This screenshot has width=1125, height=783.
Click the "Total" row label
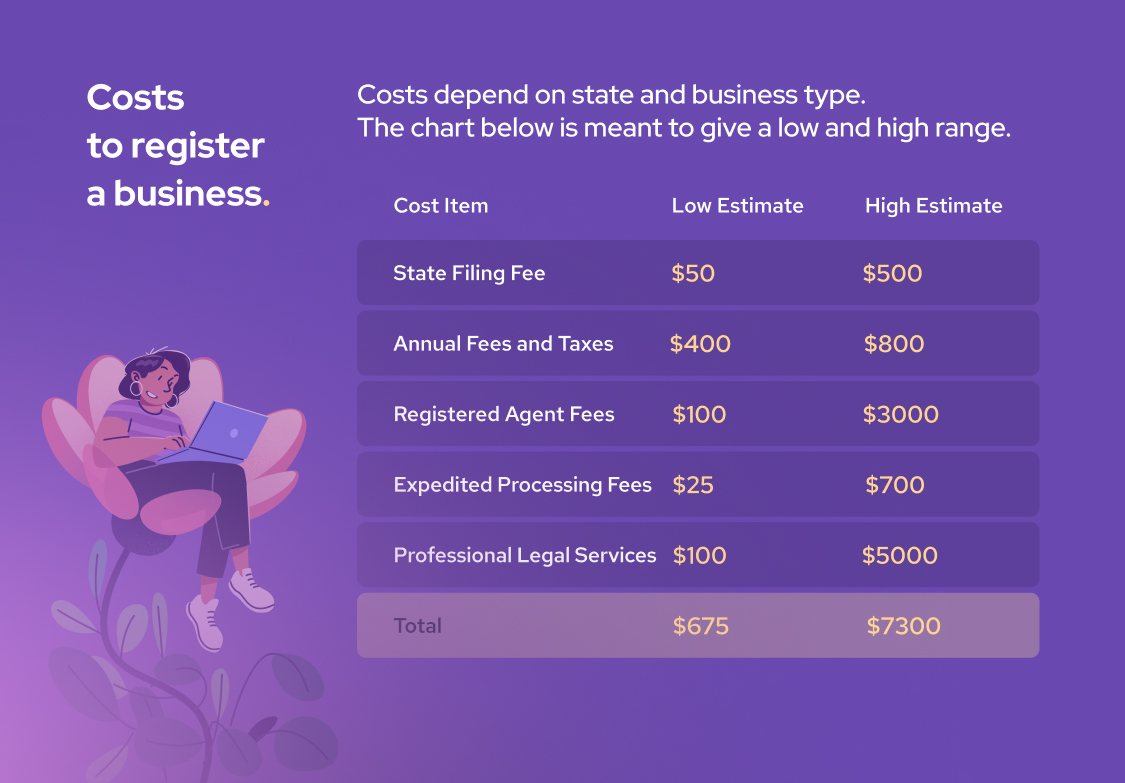click(418, 626)
